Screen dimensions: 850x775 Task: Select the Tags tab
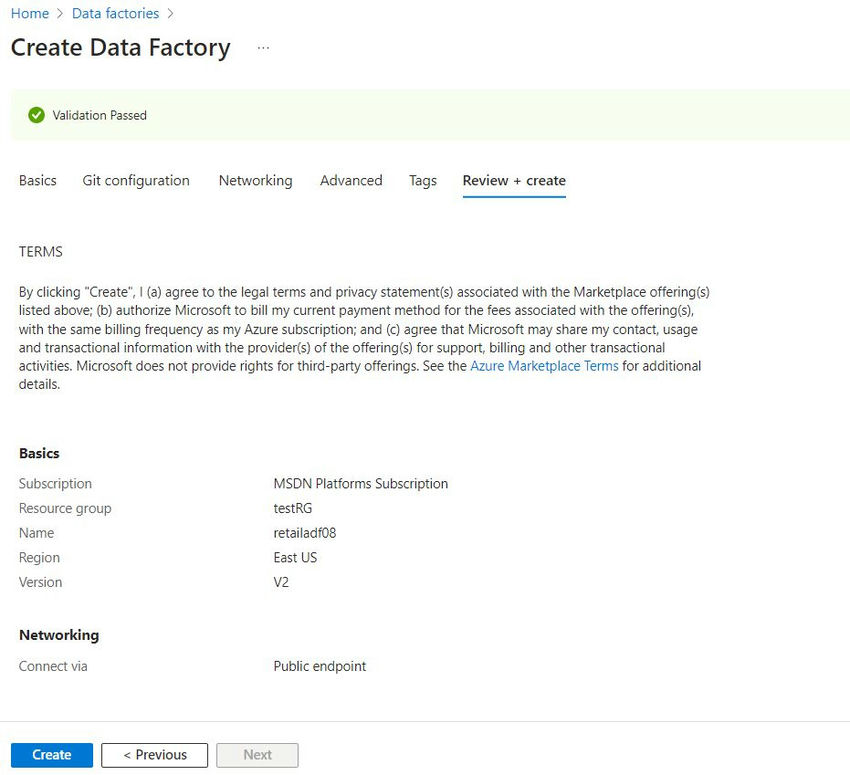[423, 180]
